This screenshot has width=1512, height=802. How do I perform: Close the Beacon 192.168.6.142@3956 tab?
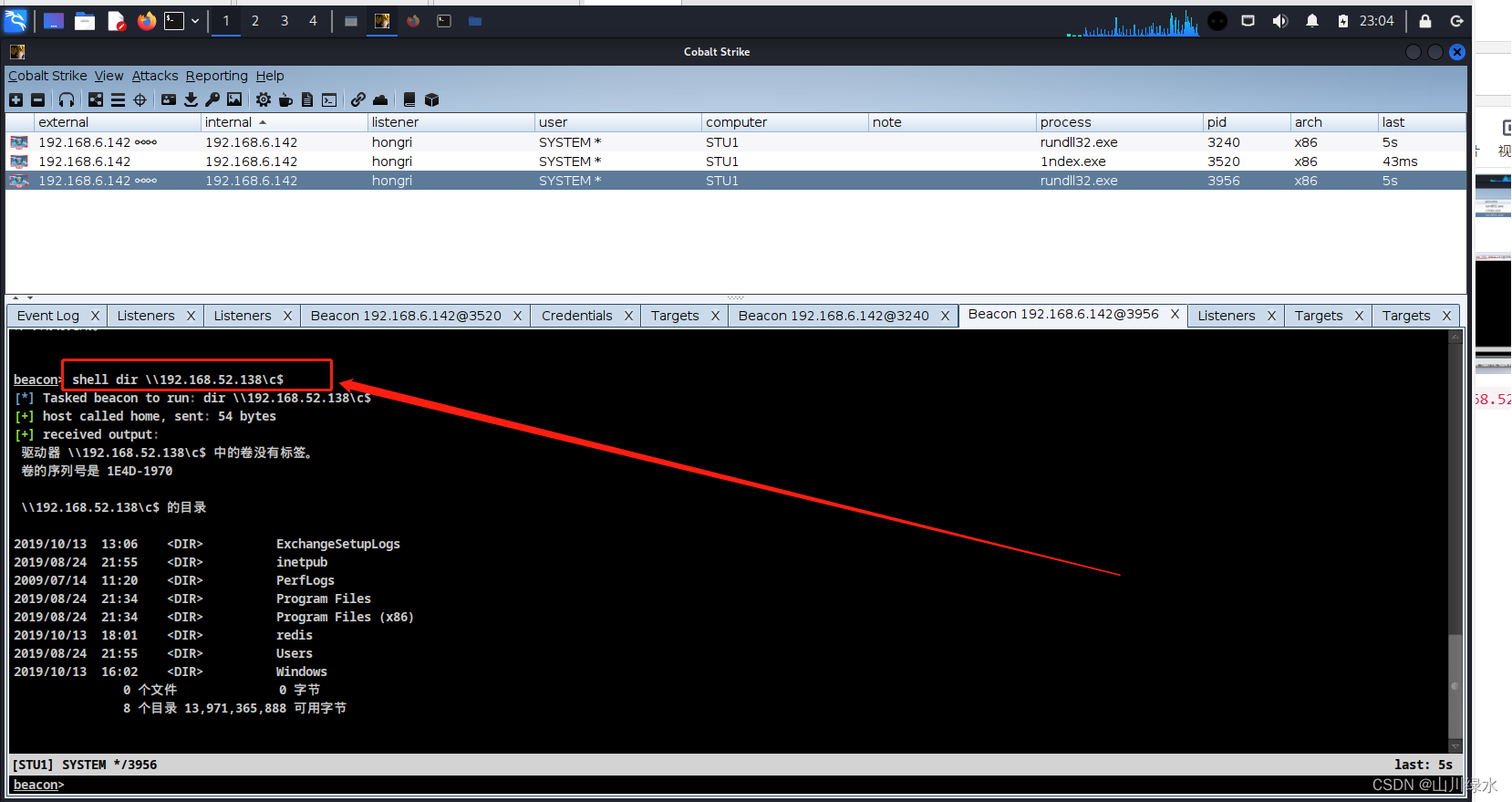[1175, 314]
